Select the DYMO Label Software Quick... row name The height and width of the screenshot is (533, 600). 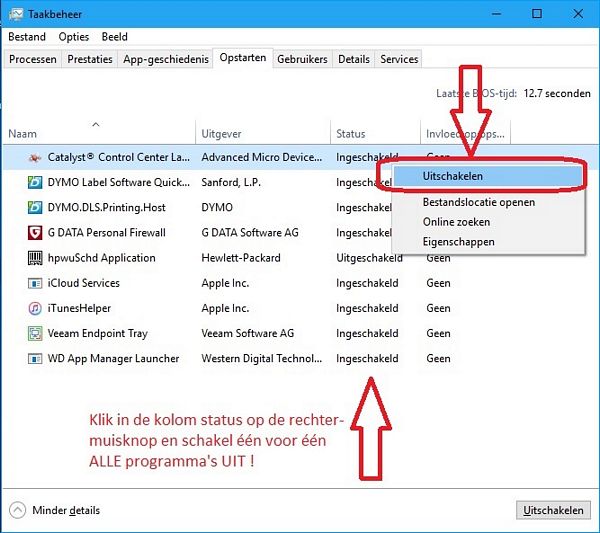[x=119, y=183]
